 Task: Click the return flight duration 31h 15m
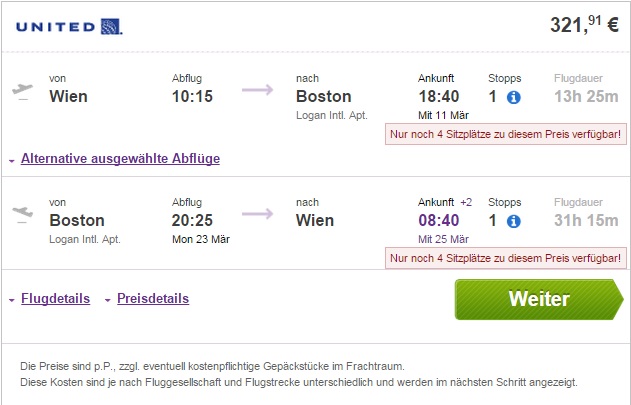(588, 220)
